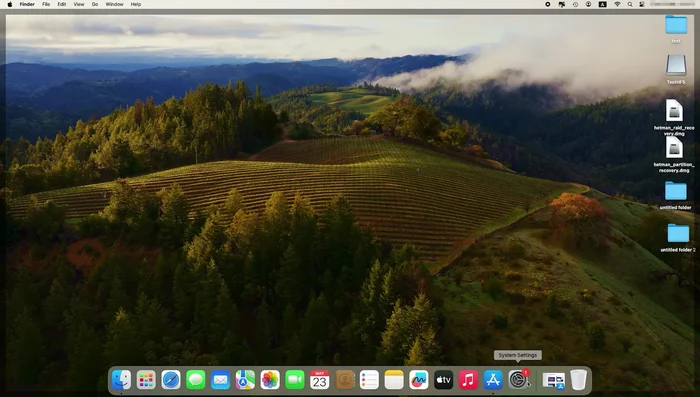
Task: Open the Window menu
Action: 114,4
